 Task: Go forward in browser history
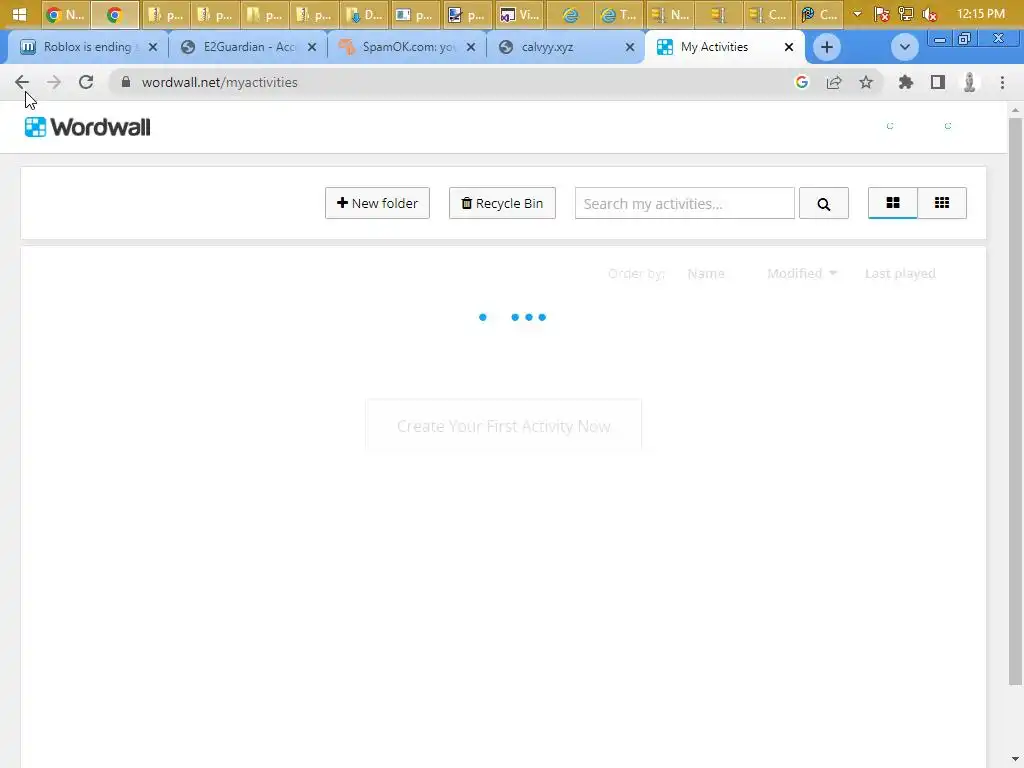54,82
